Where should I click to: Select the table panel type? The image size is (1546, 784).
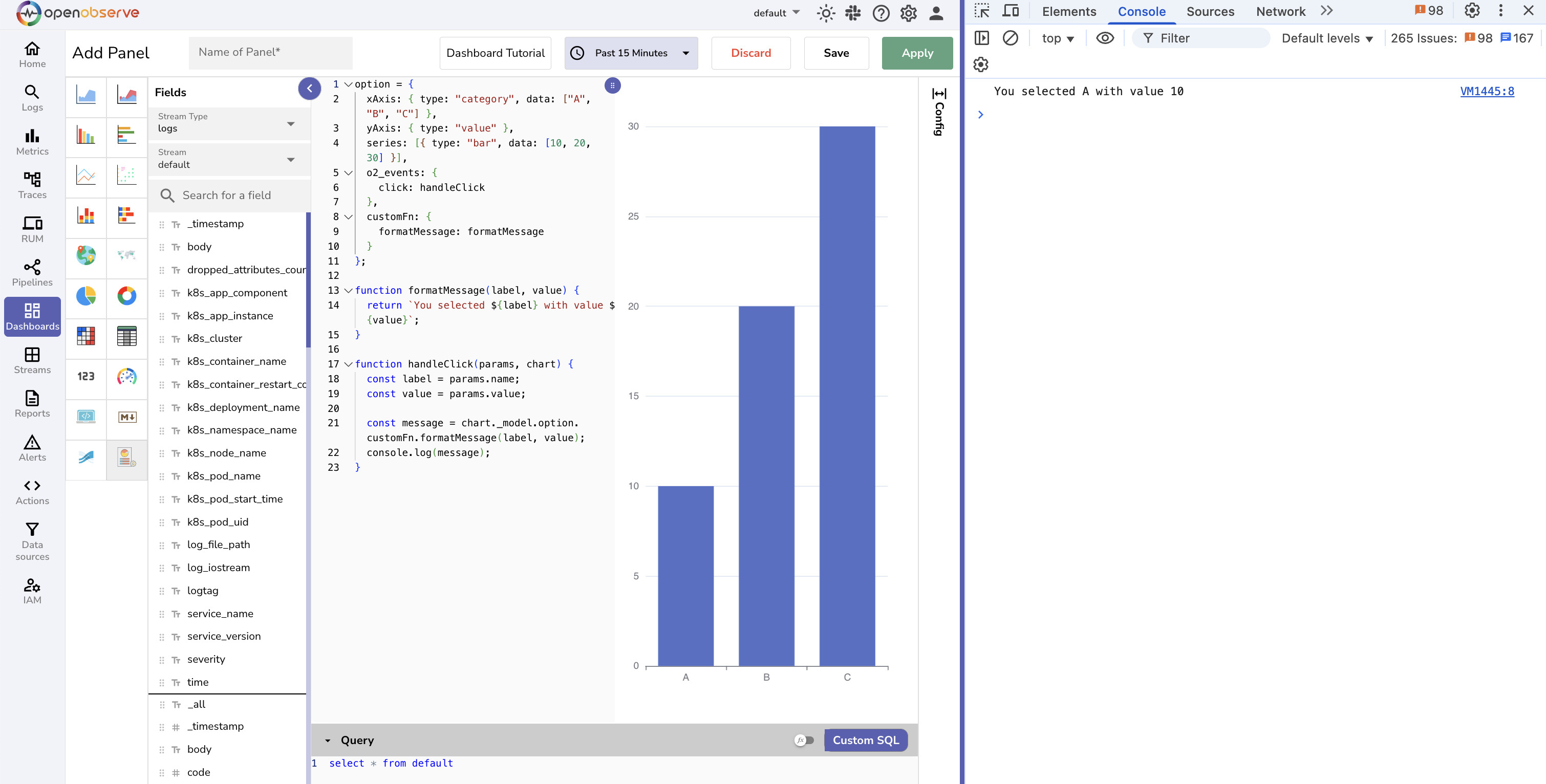[x=126, y=337]
